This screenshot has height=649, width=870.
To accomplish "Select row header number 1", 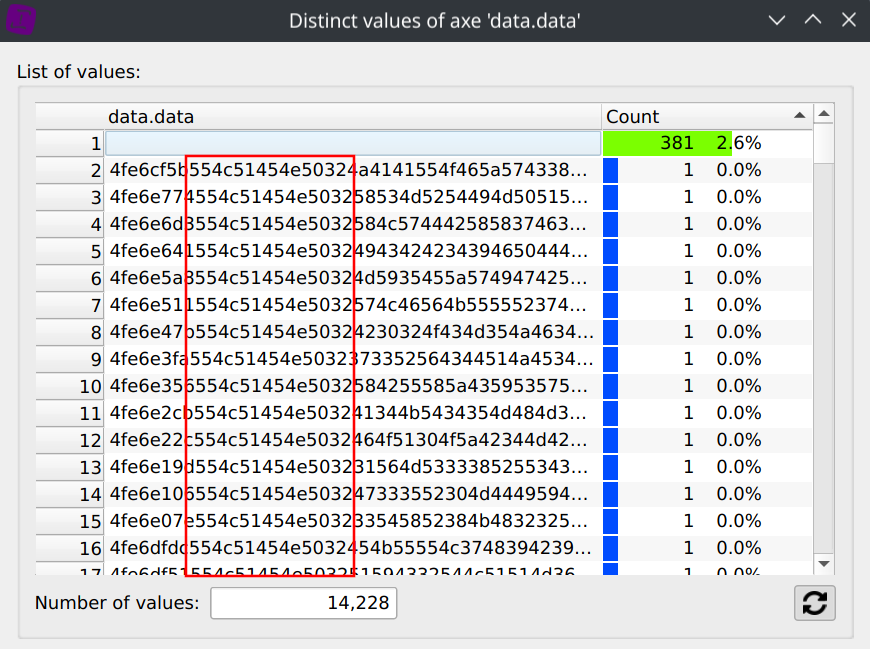I will pos(70,143).
